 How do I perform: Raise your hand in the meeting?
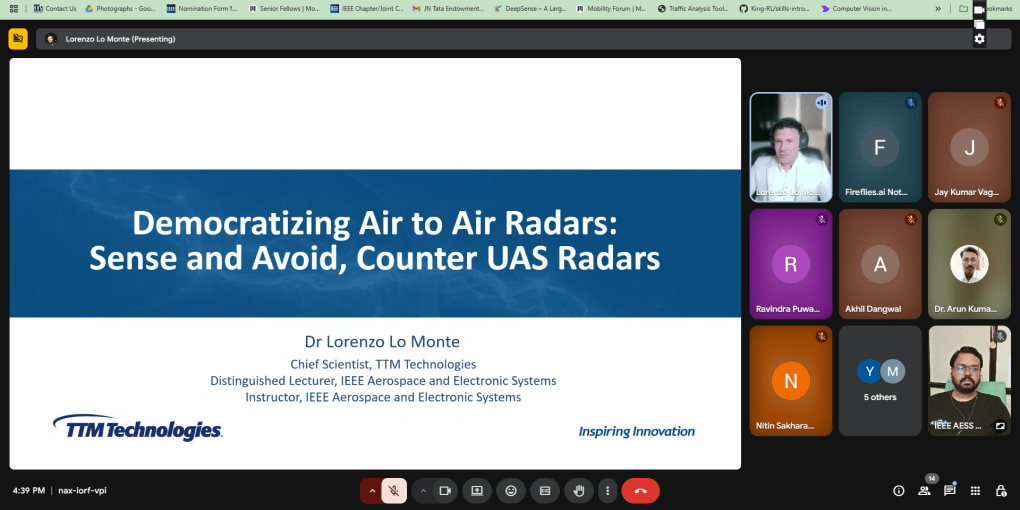pos(578,490)
